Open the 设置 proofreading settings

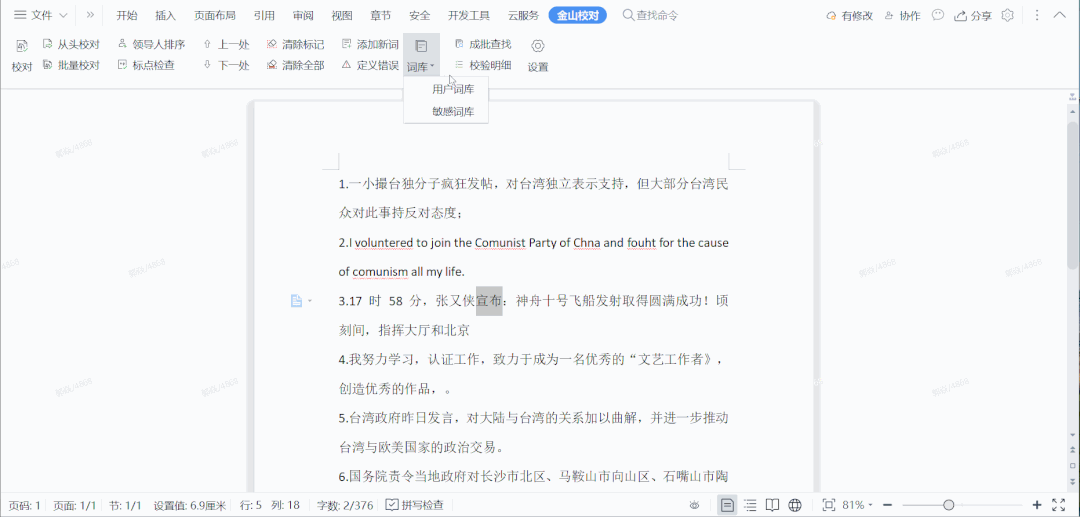(538, 55)
